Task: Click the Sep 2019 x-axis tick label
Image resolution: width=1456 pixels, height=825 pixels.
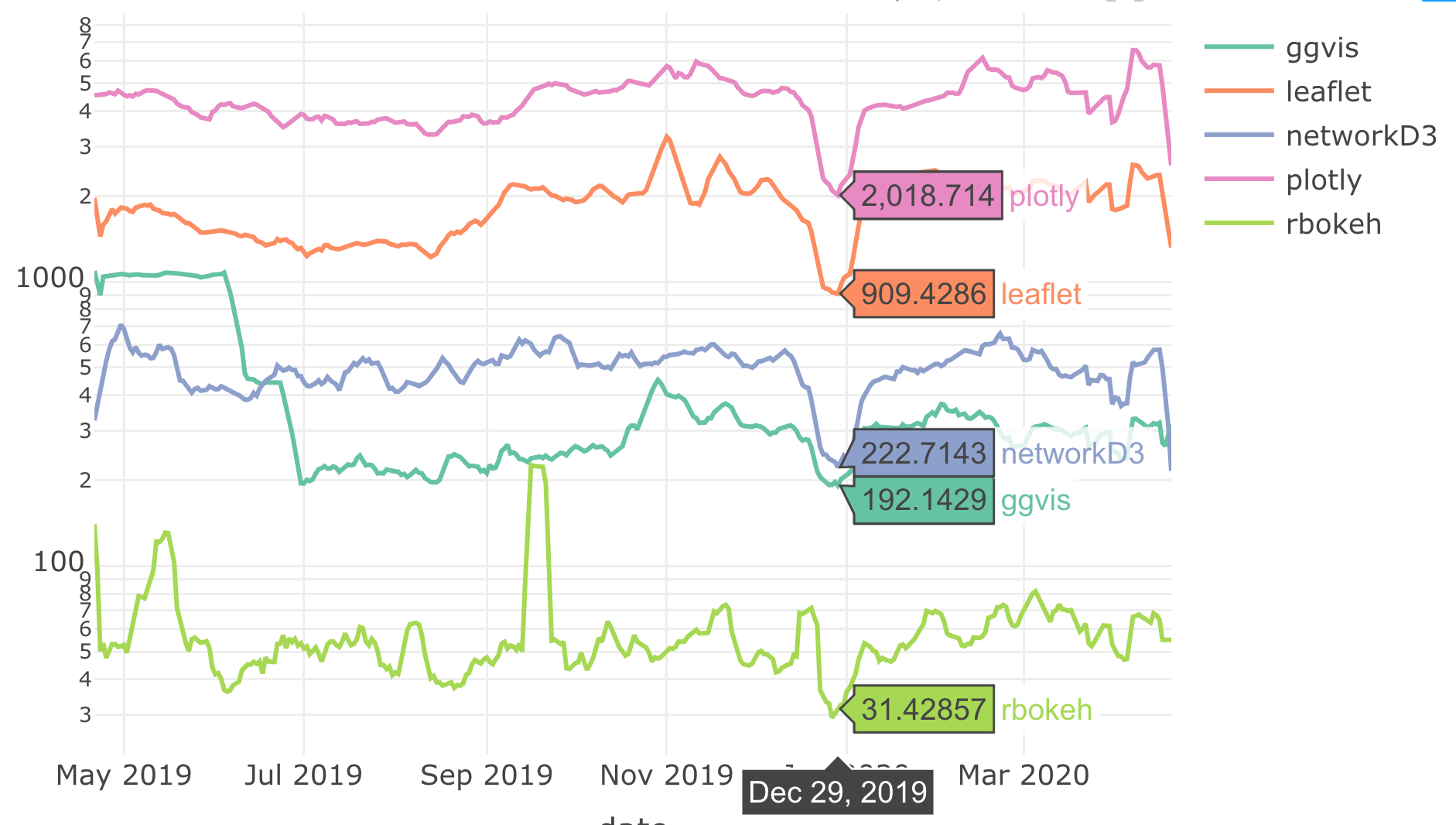Action: pos(487,775)
